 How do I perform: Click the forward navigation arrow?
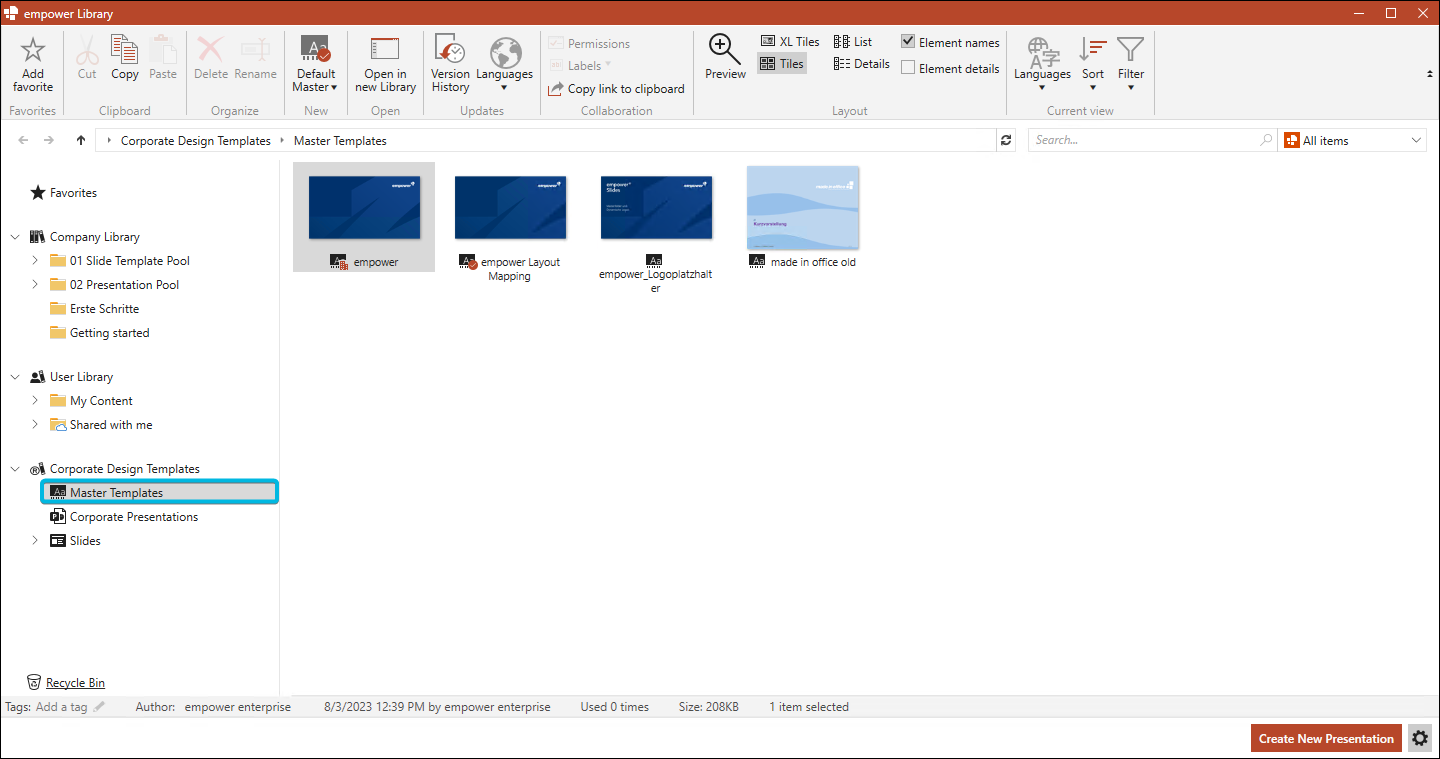(x=49, y=141)
